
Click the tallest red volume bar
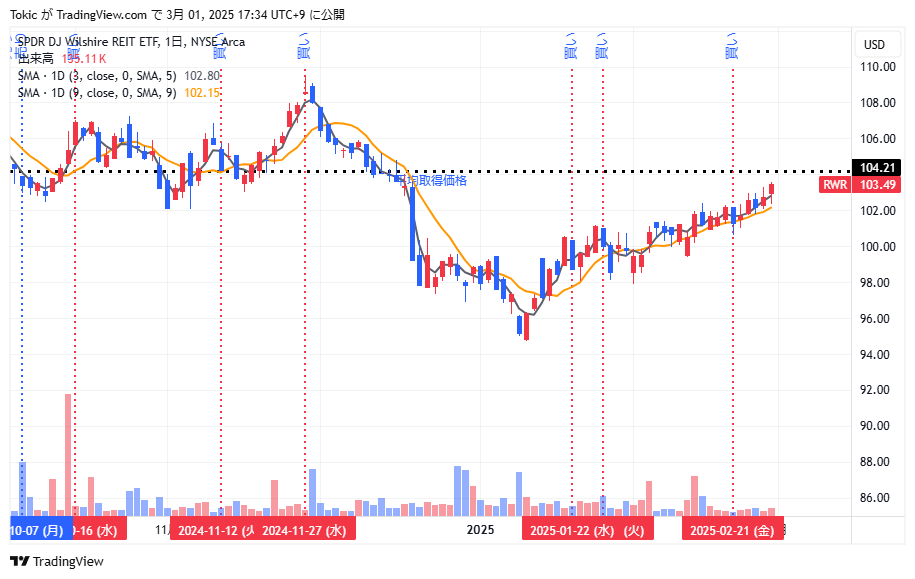coord(68,455)
